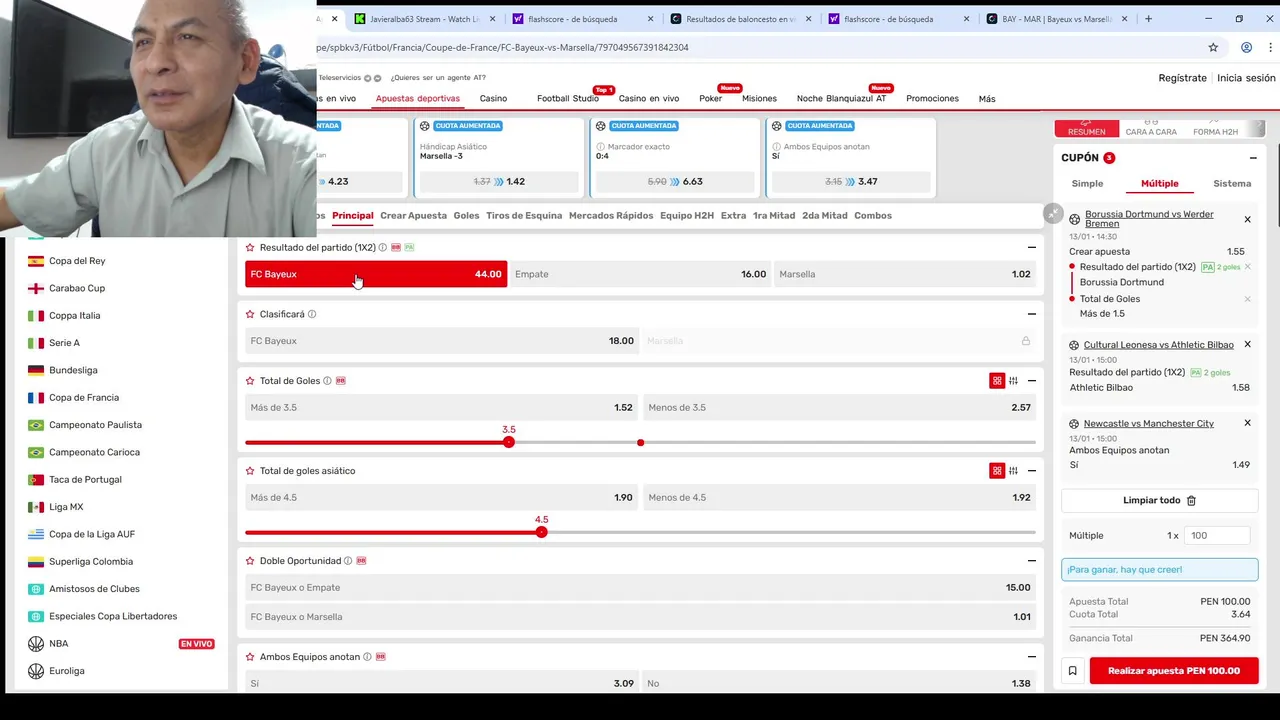Favorite the Clasificará market star

250,314
